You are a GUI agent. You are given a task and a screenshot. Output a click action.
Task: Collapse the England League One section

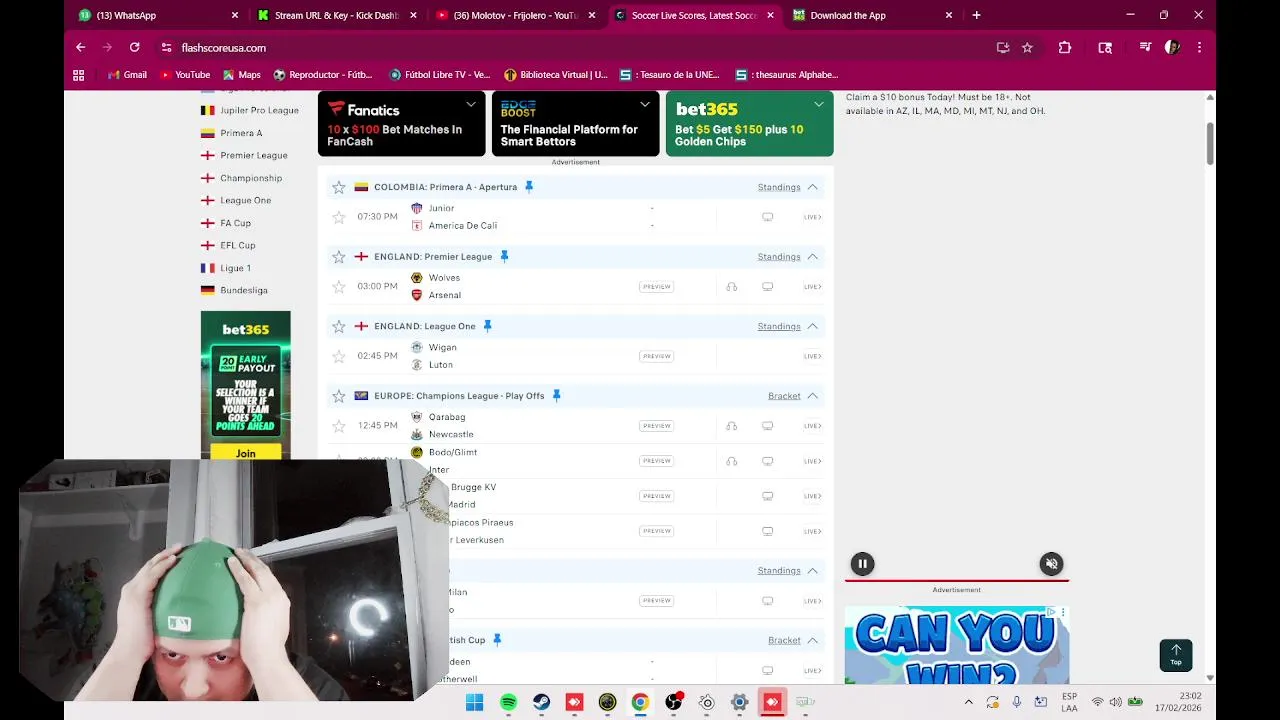coord(813,326)
